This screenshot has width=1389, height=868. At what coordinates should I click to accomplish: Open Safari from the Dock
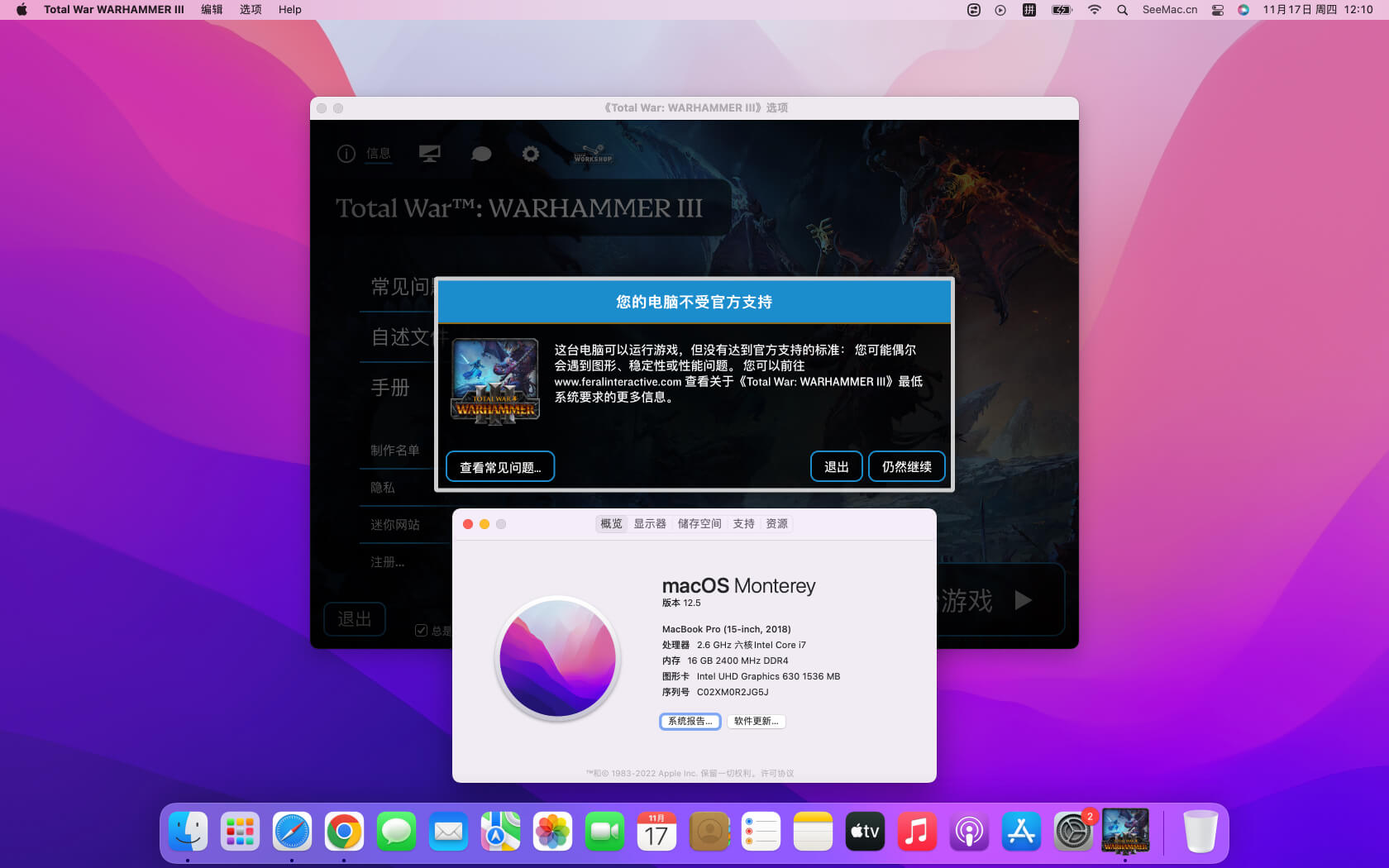click(x=292, y=832)
